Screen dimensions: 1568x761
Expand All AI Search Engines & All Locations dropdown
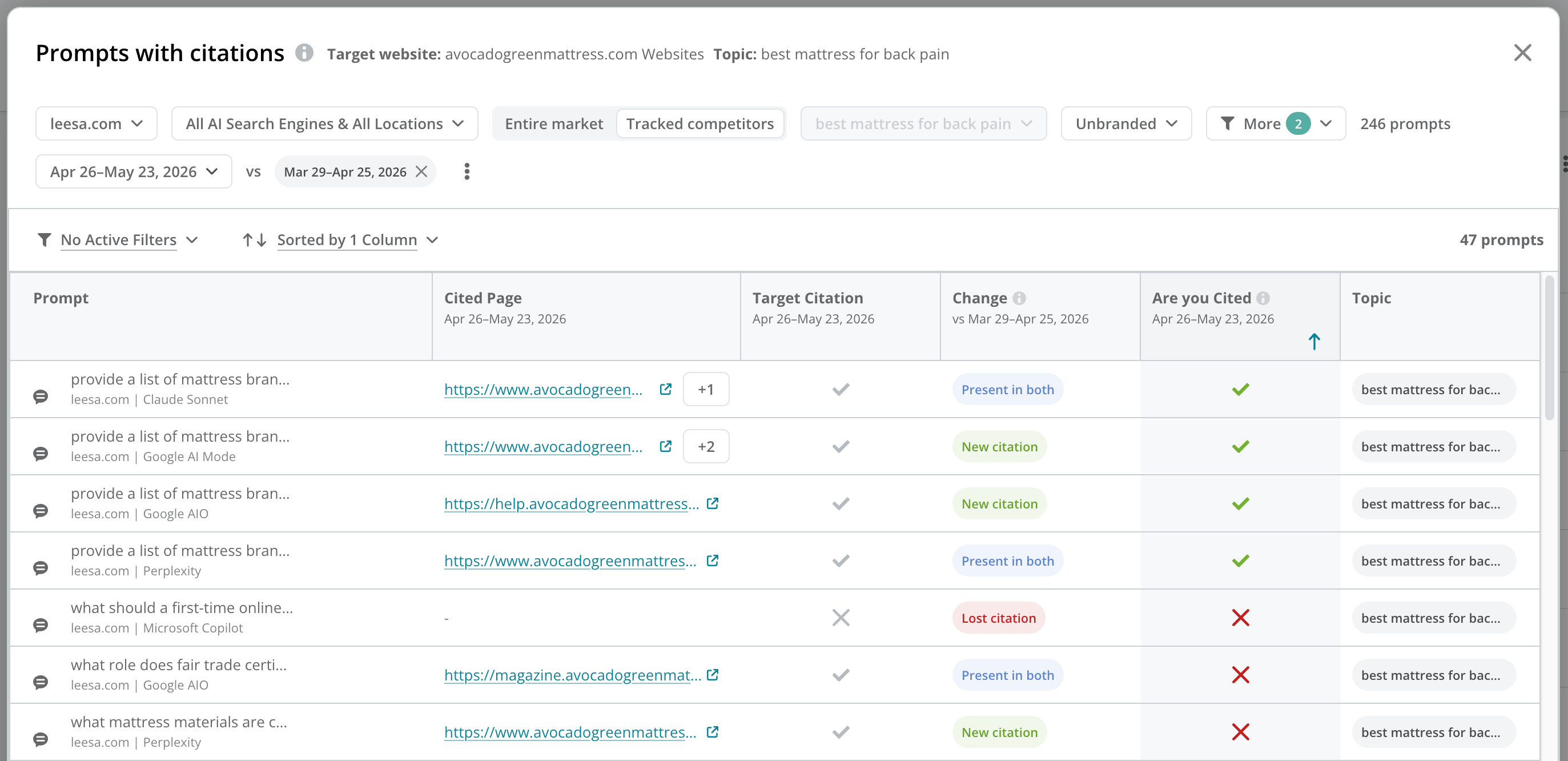coord(324,123)
